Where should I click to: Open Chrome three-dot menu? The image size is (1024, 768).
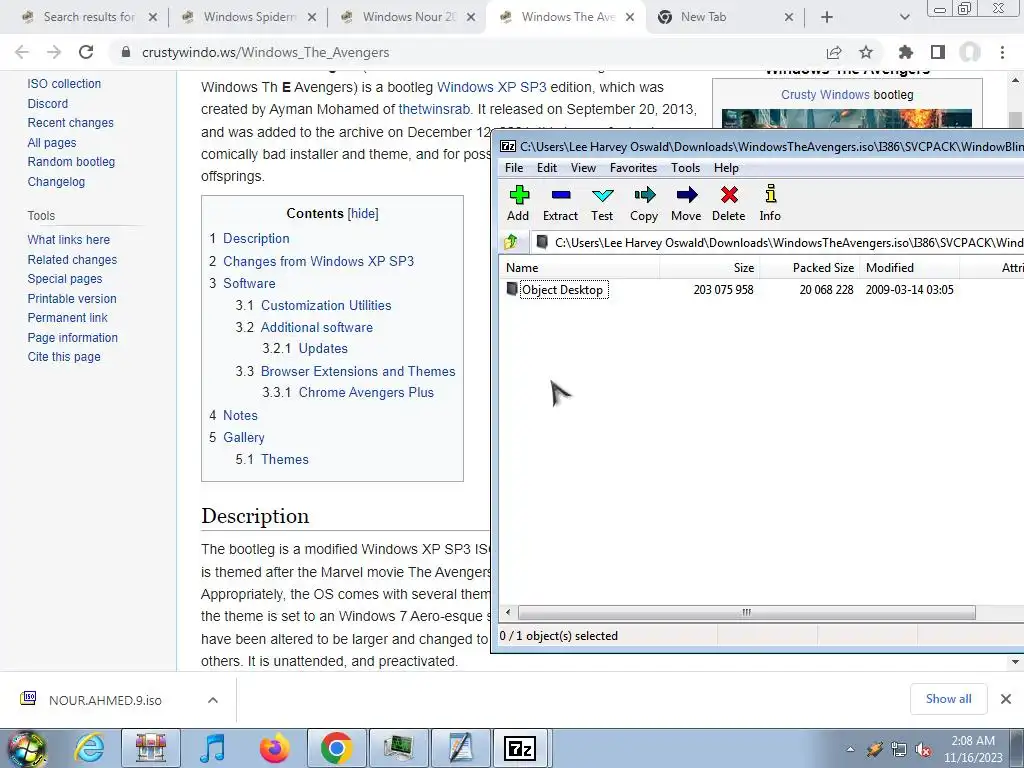(1002, 52)
